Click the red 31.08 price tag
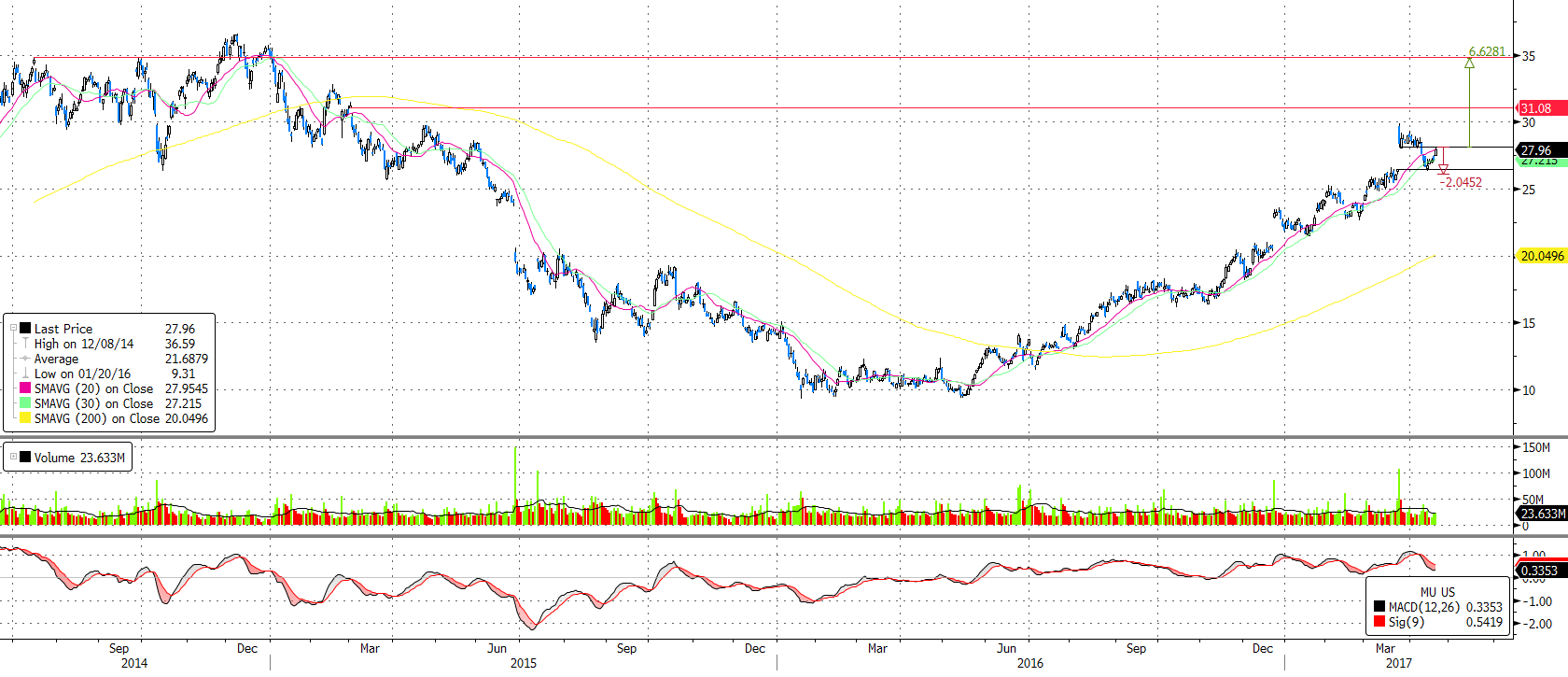Image resolution: width=1568 pixels, height=677 pixels. coord(1542,108)
